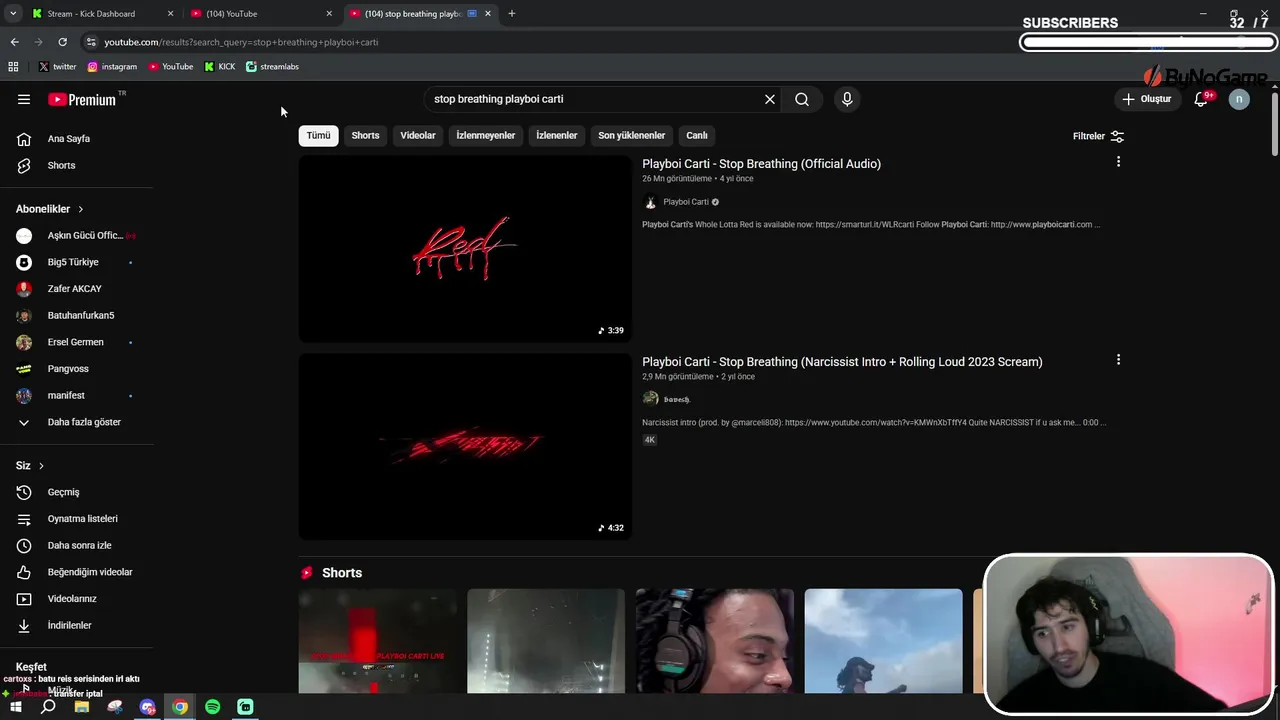
Task: Click the page vertical scrollbar
Action: [x=1274, y=124]
